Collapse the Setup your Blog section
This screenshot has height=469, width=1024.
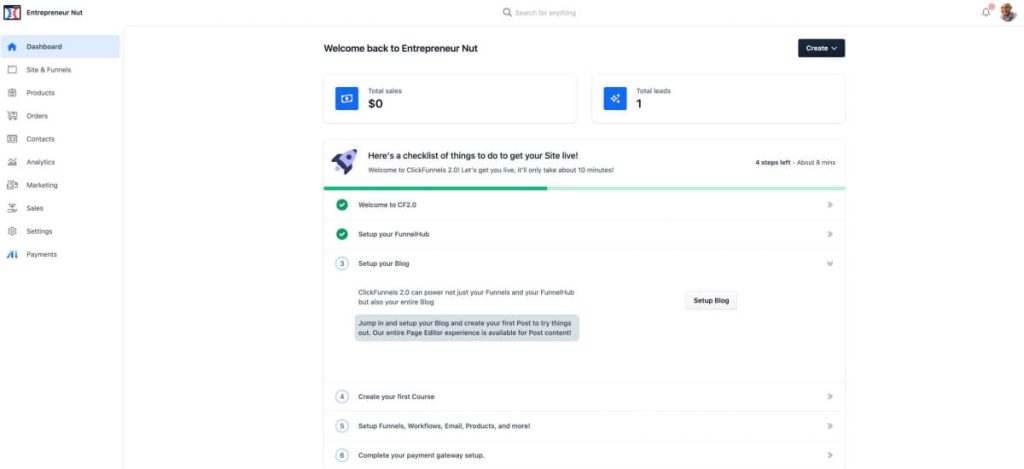point(830,264)
